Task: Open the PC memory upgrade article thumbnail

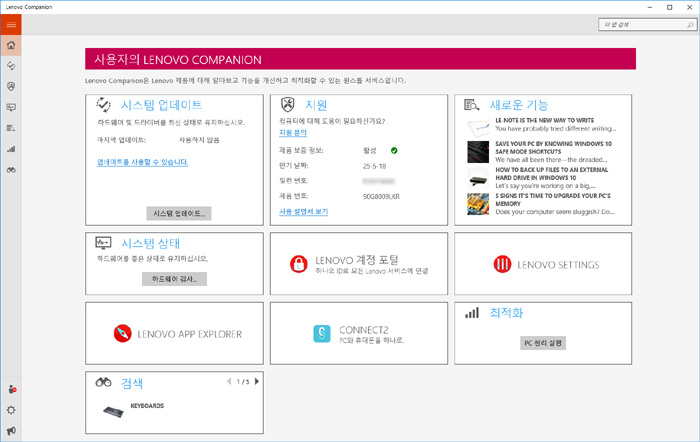Action: point(478,204)
